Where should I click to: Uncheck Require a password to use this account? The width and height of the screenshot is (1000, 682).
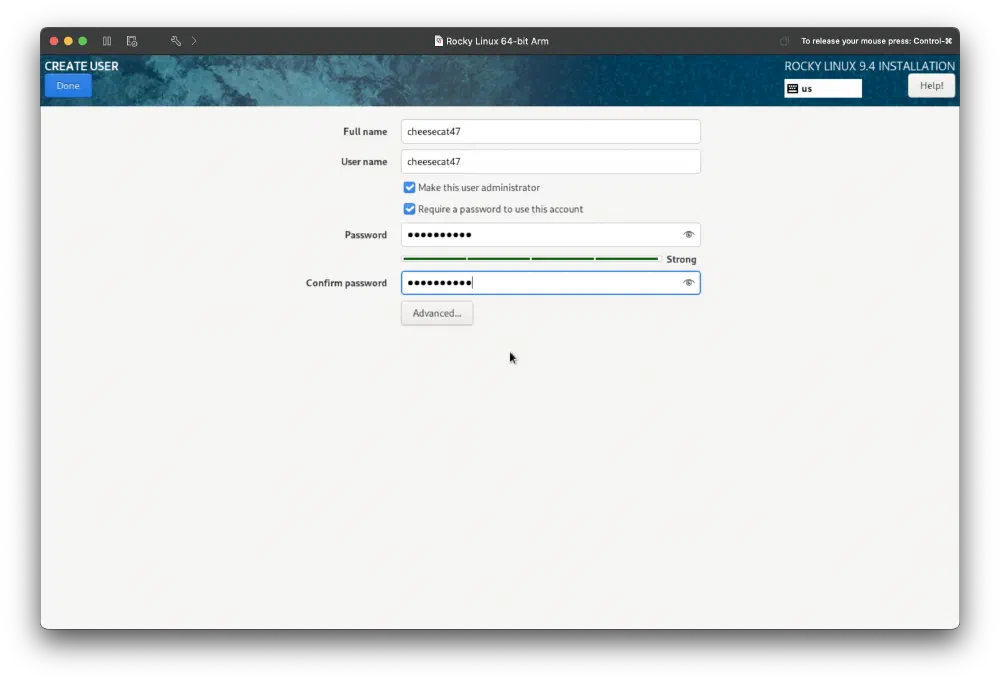point(409,209)
